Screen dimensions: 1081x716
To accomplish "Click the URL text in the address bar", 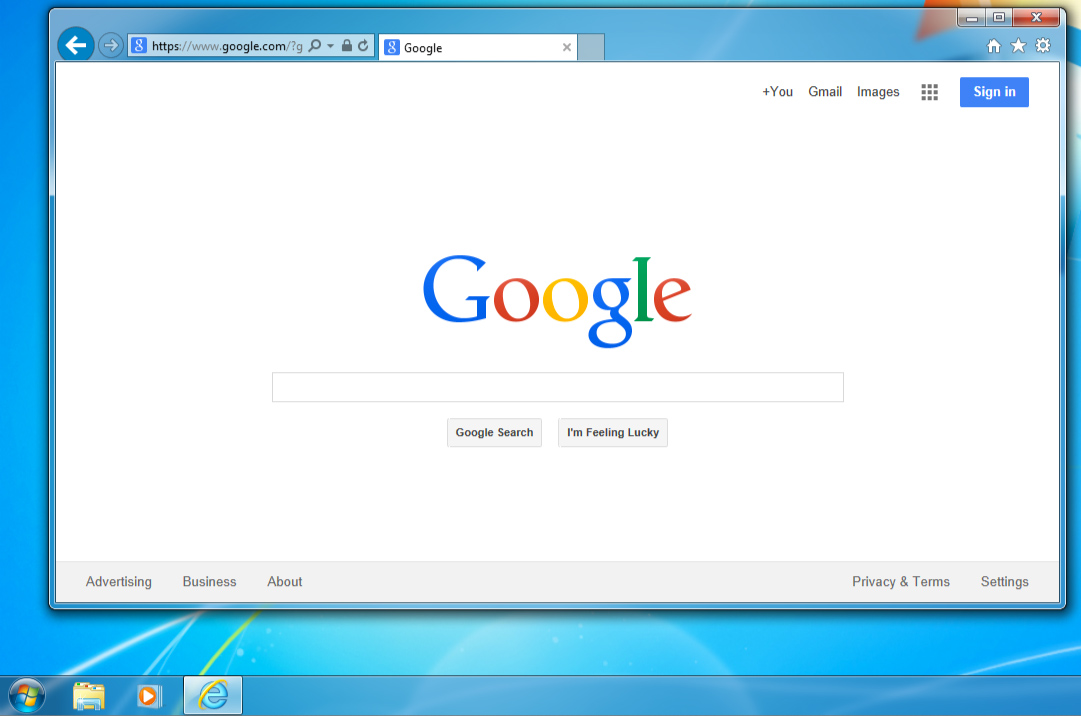I will pyautogui.click(x=227, y=46).
